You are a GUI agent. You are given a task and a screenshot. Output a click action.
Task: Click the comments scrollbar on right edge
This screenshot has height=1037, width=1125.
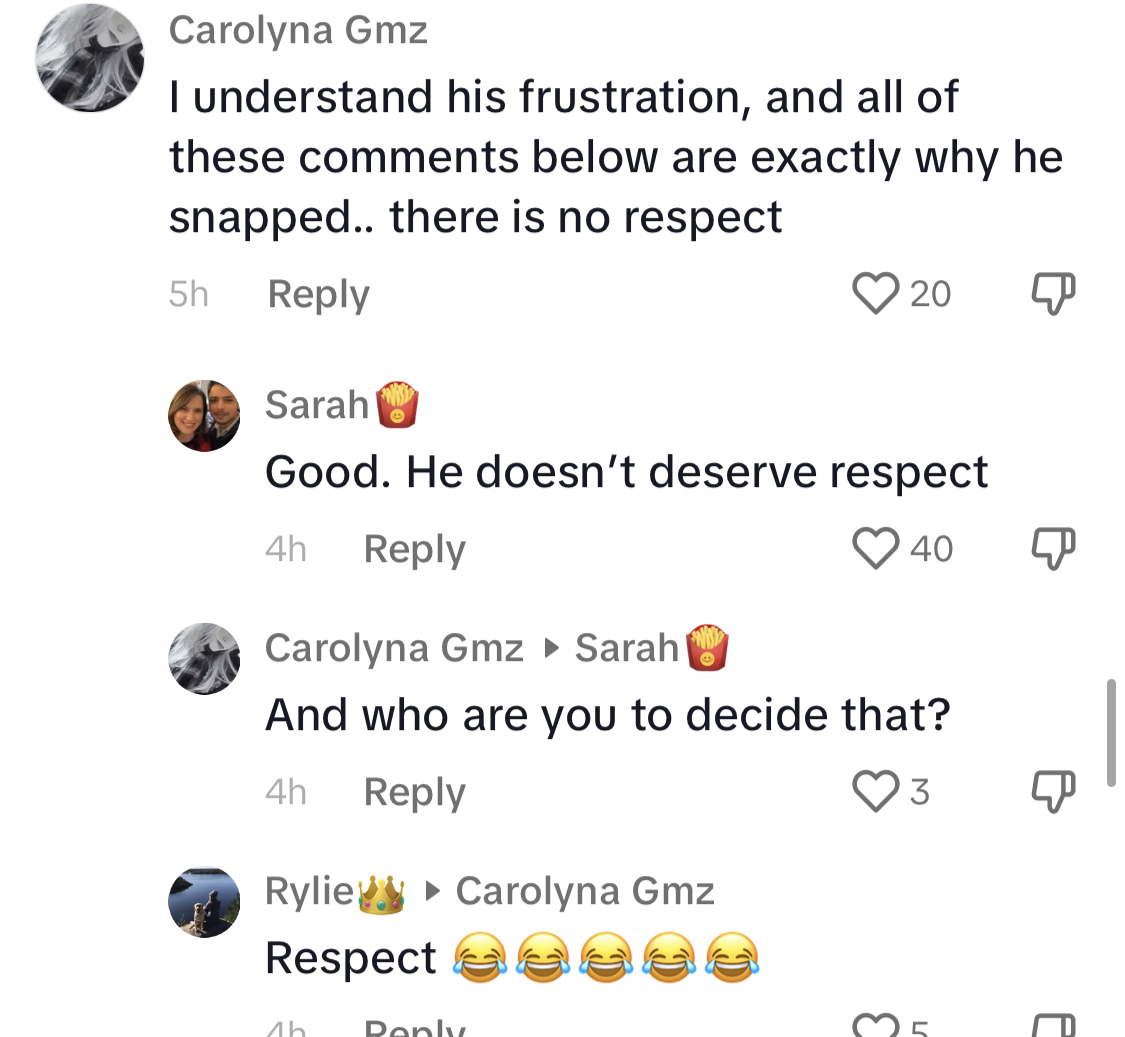[x=1111, y=732]
